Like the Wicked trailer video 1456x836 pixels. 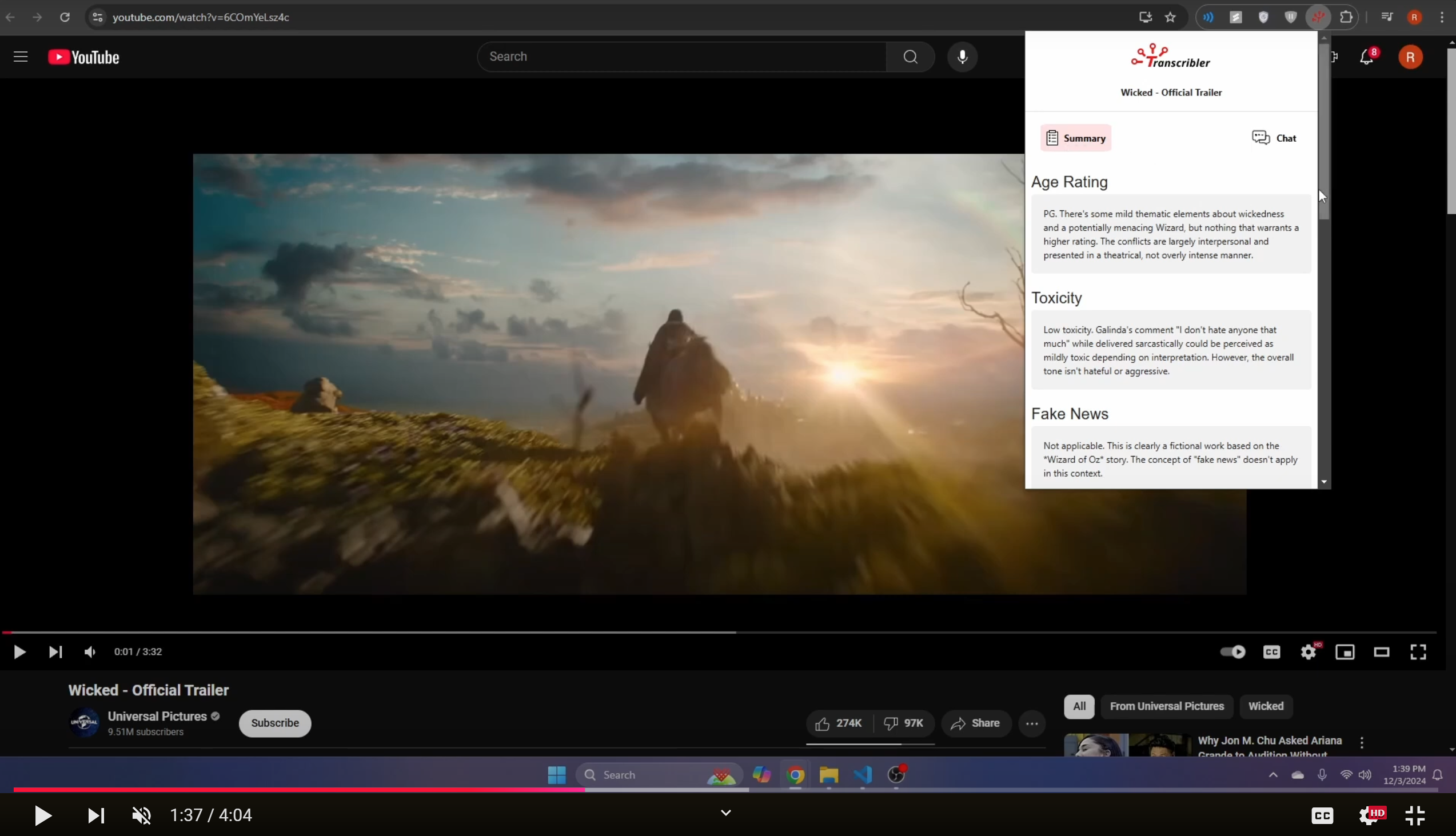click(x=839, y=723)
